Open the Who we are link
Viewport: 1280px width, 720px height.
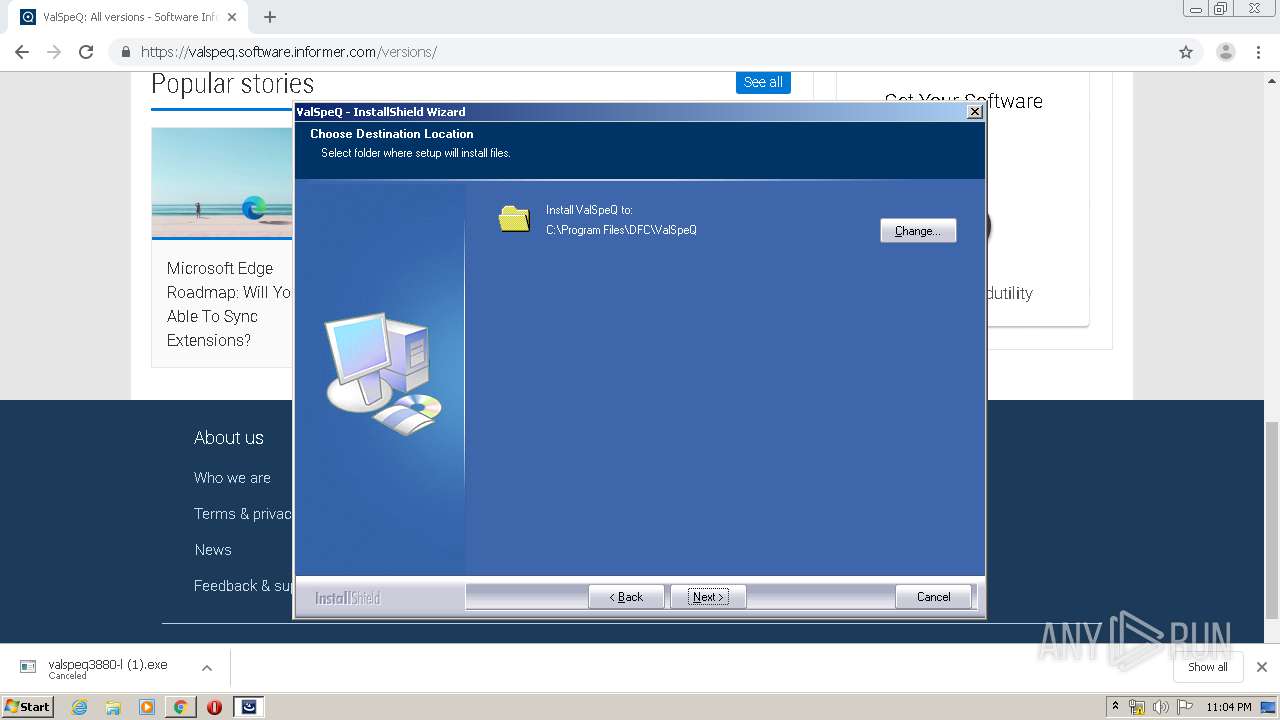232,478
